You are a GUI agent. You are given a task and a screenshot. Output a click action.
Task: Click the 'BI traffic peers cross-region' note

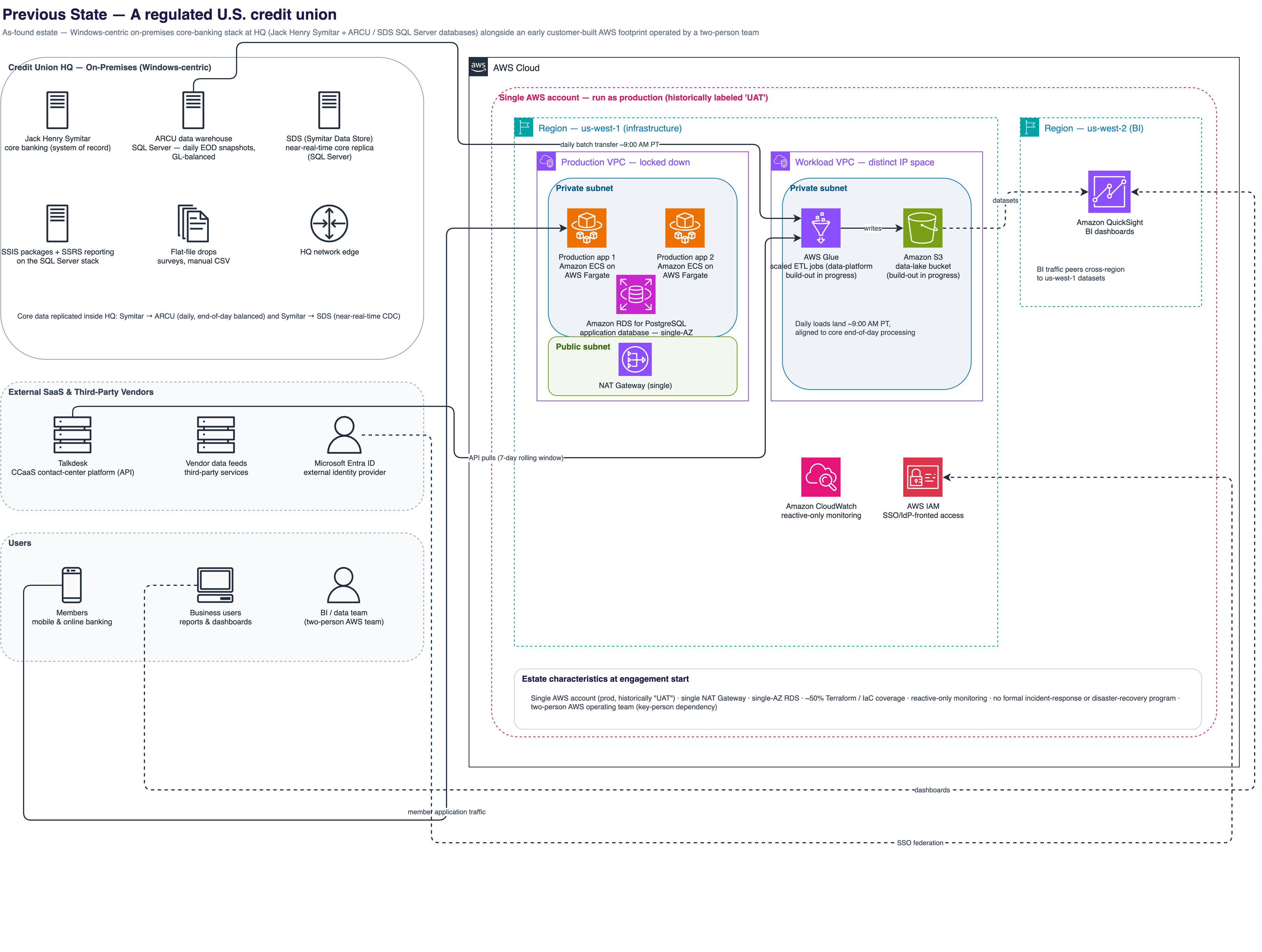click(1081, 274)
